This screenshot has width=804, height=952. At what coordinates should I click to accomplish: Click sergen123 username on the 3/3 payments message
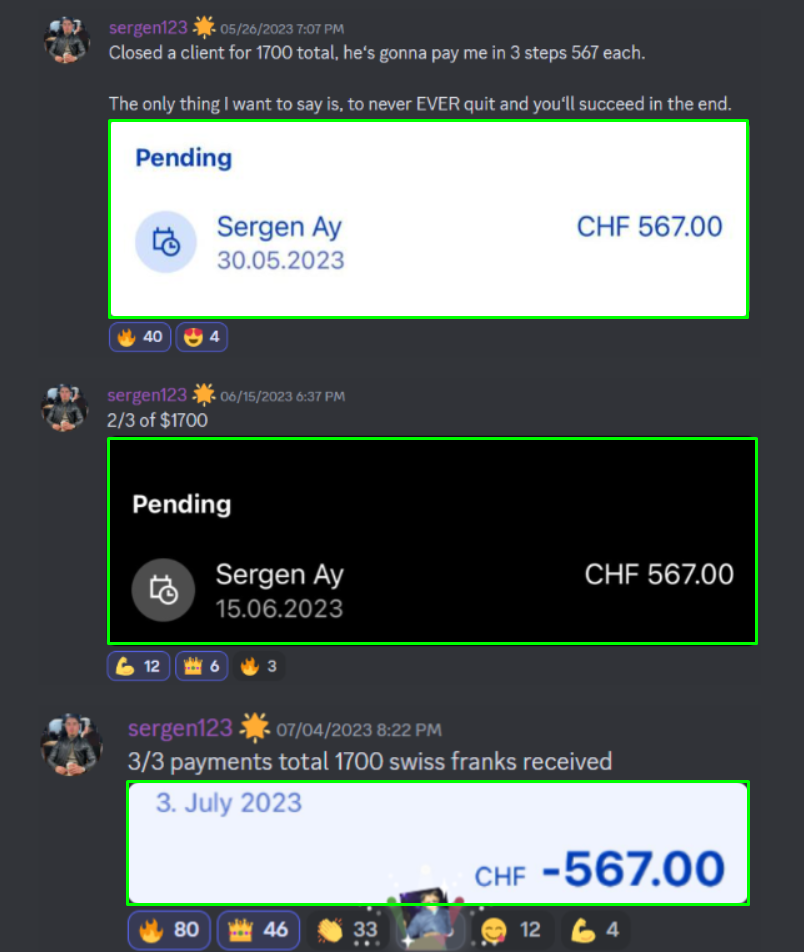(180, 728)
